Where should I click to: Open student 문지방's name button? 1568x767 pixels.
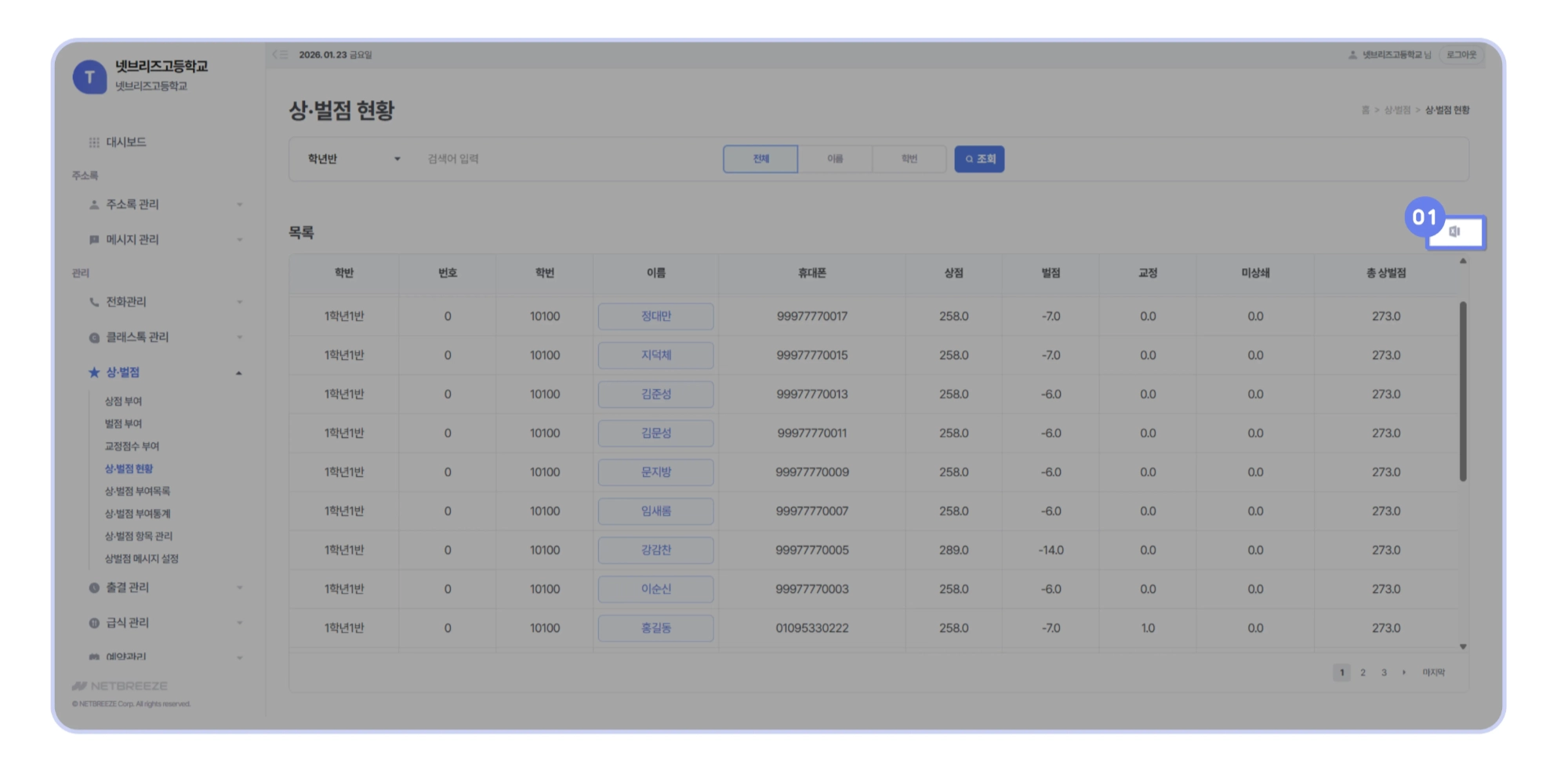click(x=655, y=472)
